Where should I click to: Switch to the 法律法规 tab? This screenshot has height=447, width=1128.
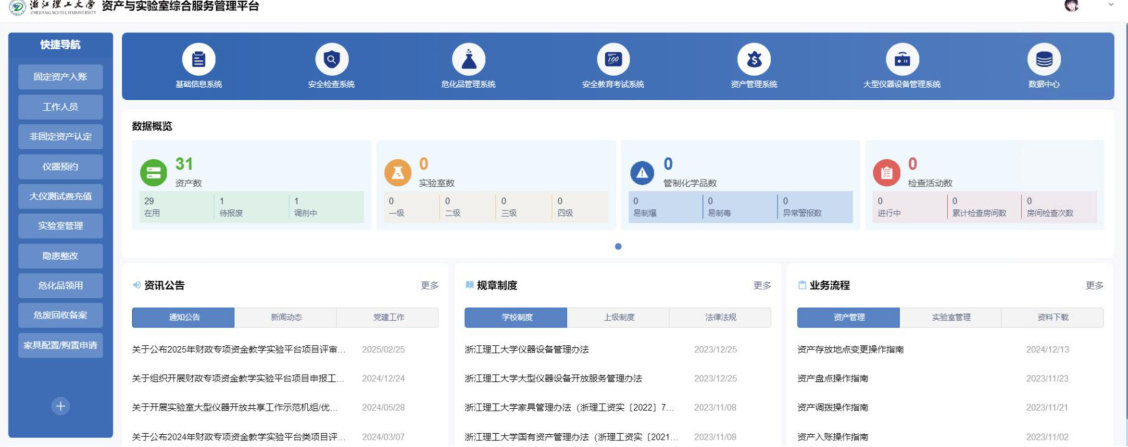[x=720, y=317]
